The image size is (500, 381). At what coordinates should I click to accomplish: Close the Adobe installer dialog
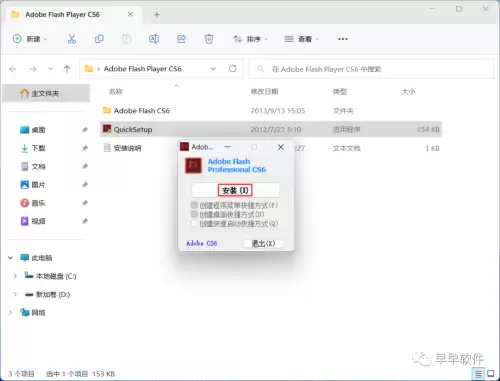(281, 147)
